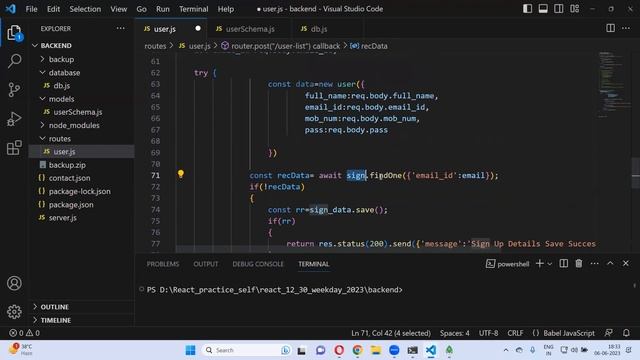Kill terminal with the trash icon
The image size is (640, 360).
[x=579, y=264]
